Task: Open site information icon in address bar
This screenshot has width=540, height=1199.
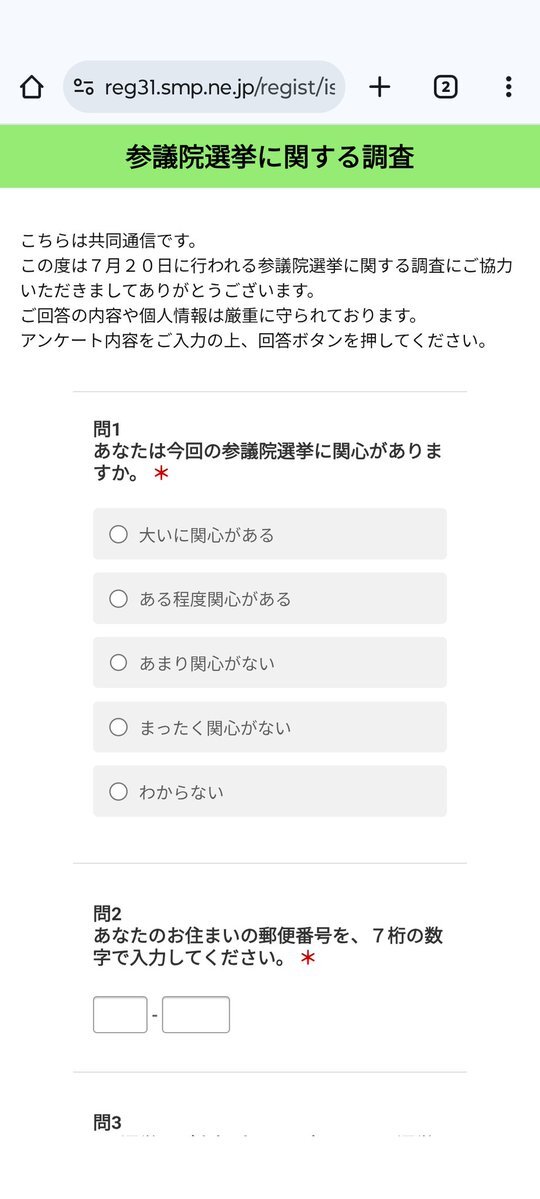Action: (x=83, y=87)
